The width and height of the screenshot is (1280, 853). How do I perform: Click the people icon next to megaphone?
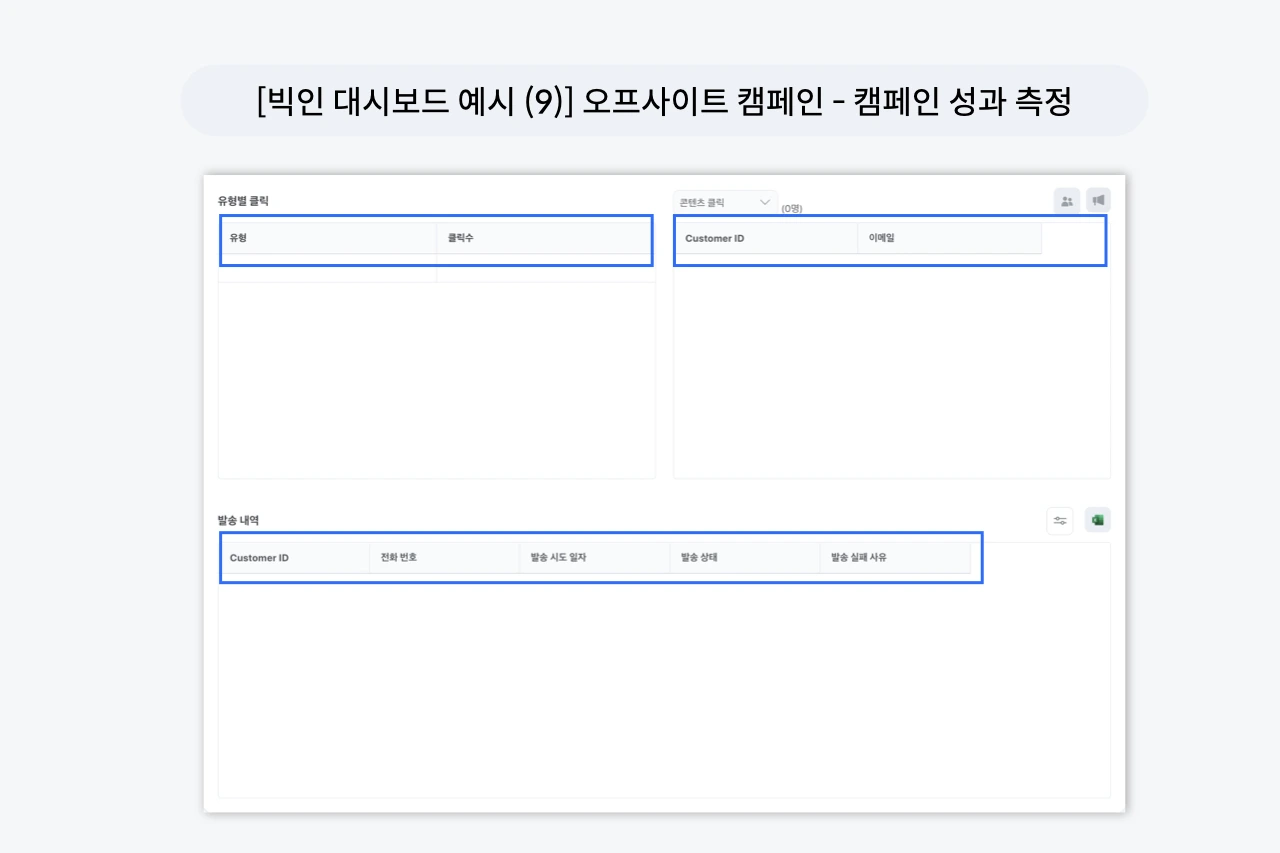click(1066, 200)
